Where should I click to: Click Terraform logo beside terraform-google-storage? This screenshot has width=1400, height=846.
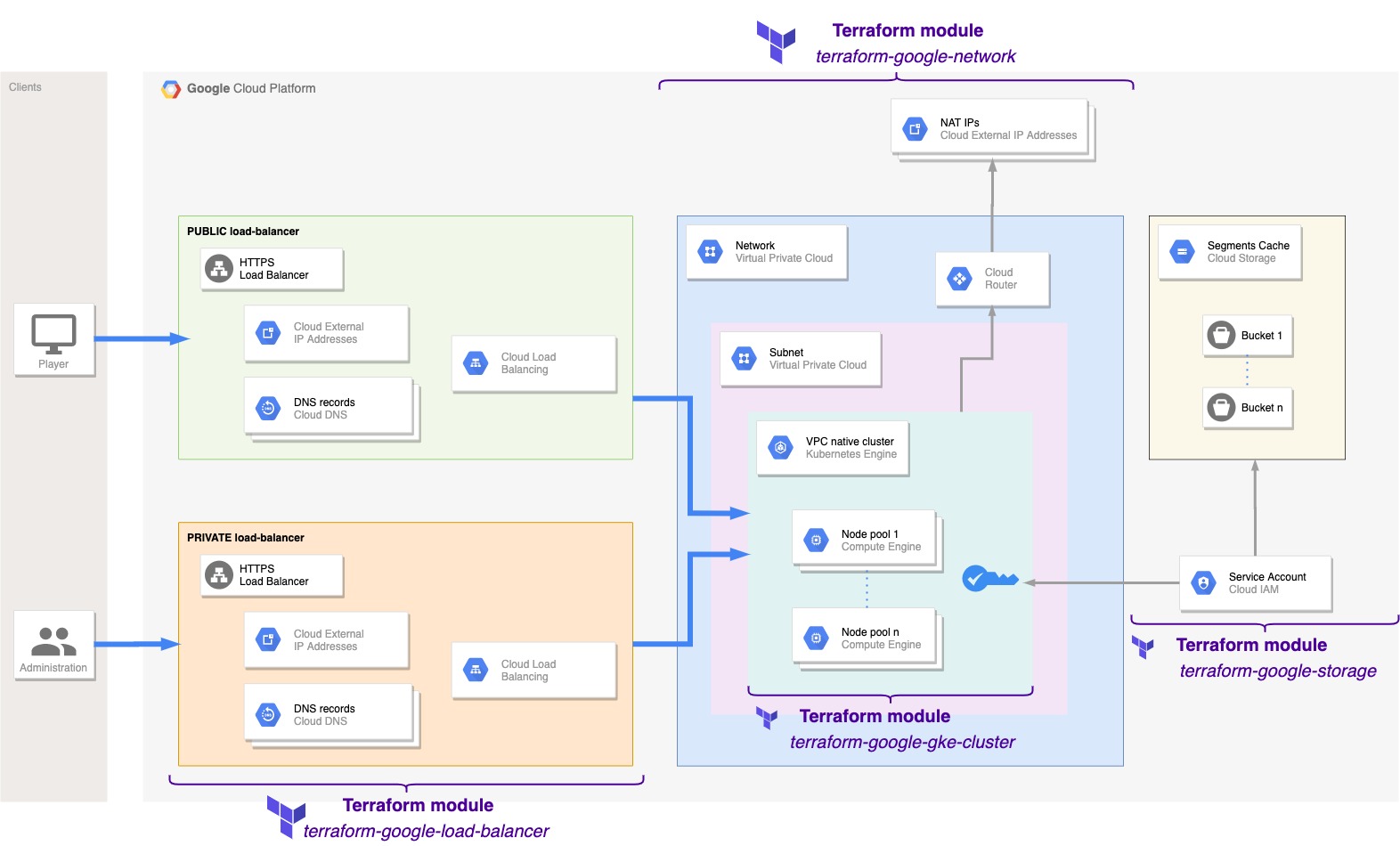click(x=1143, y=647)
